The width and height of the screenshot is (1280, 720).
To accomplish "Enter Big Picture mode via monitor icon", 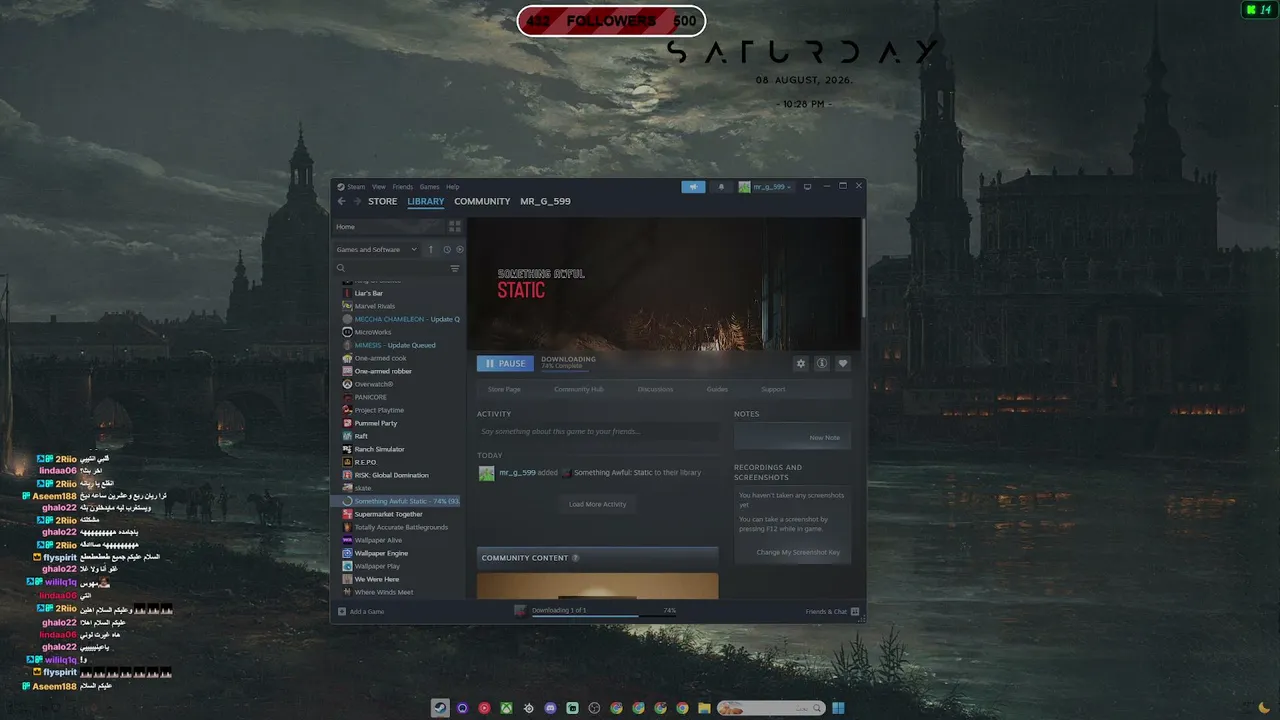I will (807, 187).
